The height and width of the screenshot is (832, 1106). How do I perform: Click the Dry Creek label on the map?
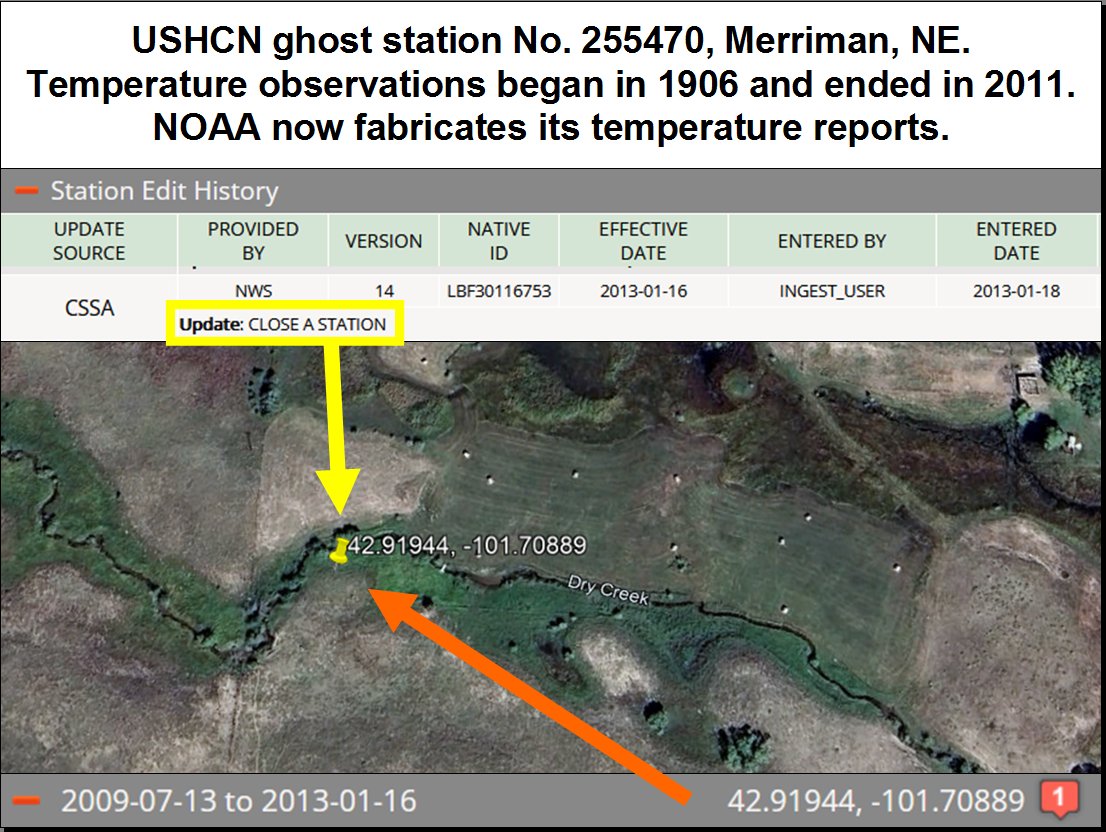tap(609, 589)
